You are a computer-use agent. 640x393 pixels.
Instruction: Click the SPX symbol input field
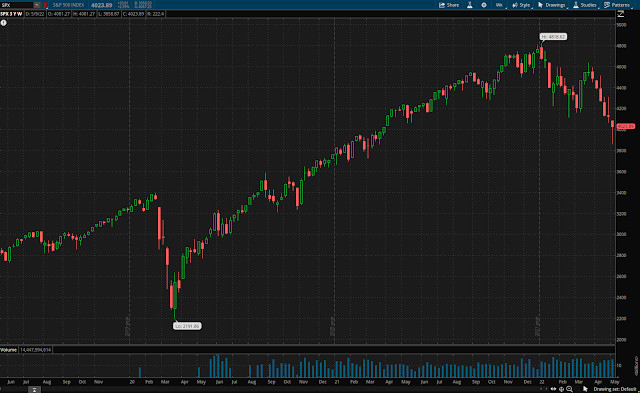(16, 5)
